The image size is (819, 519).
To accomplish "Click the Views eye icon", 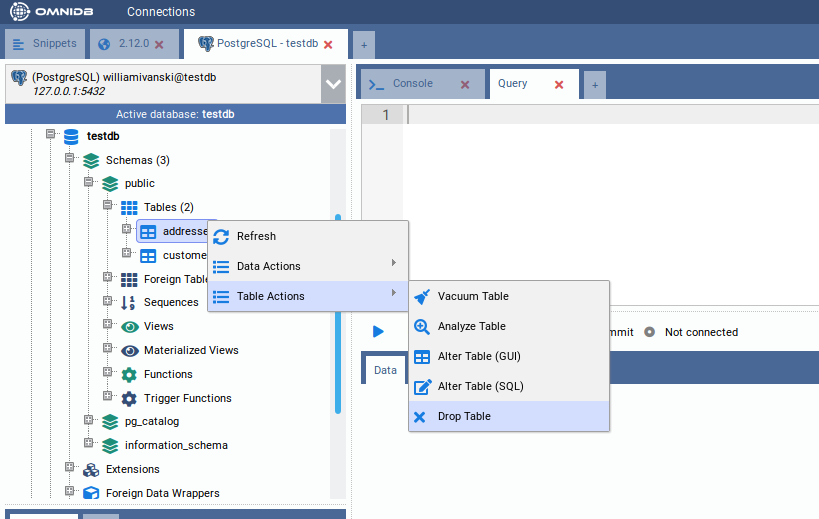I will point(130,327).
